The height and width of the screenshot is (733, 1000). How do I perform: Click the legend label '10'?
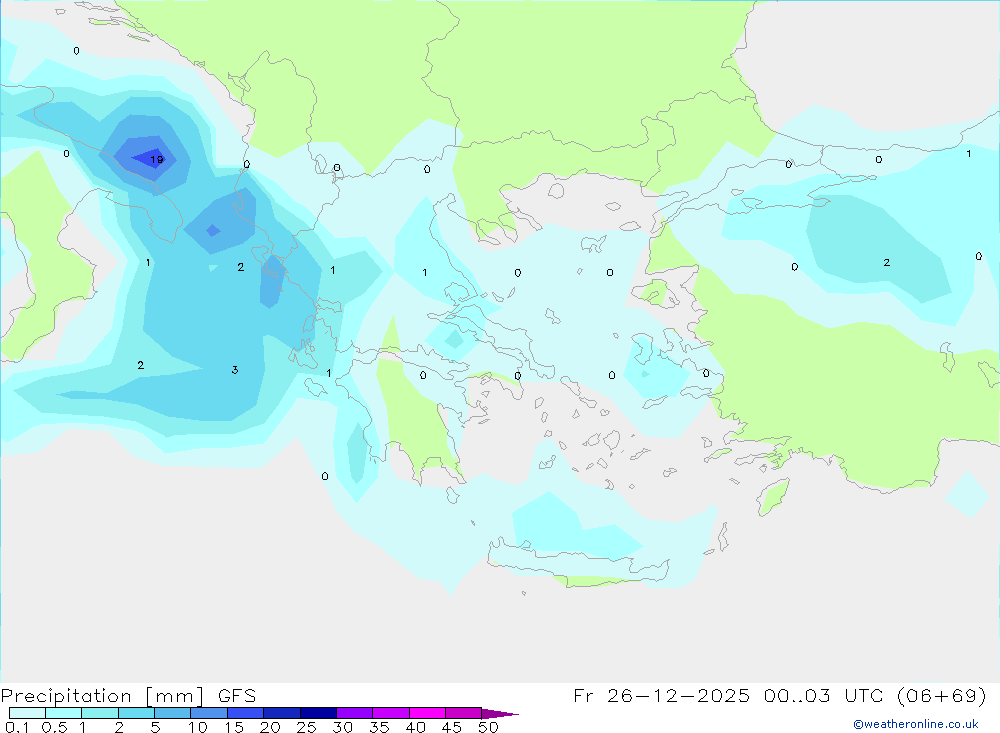point(198,727)
